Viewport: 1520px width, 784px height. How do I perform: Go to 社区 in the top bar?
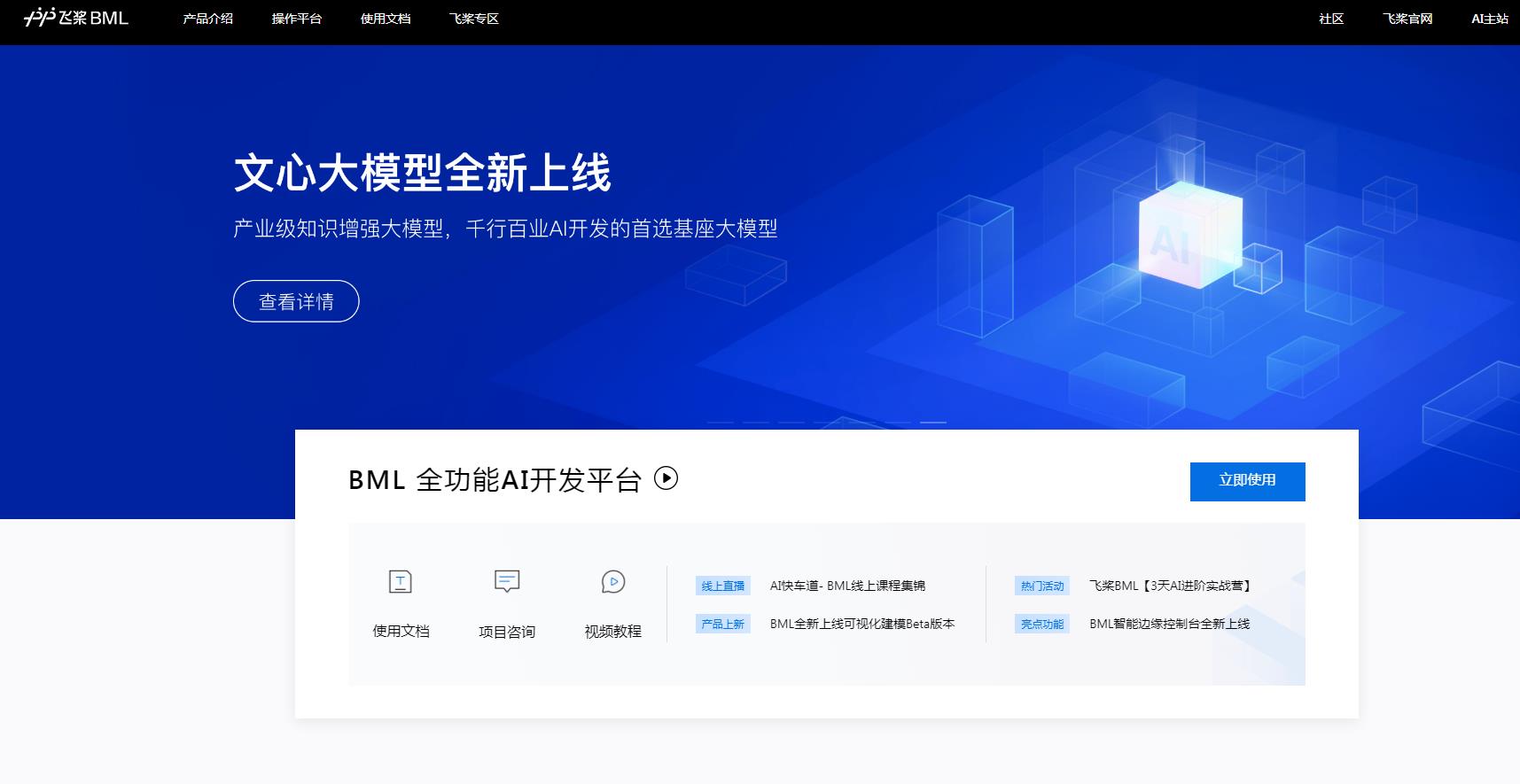pyautogui.click(x=1331, y=19)
